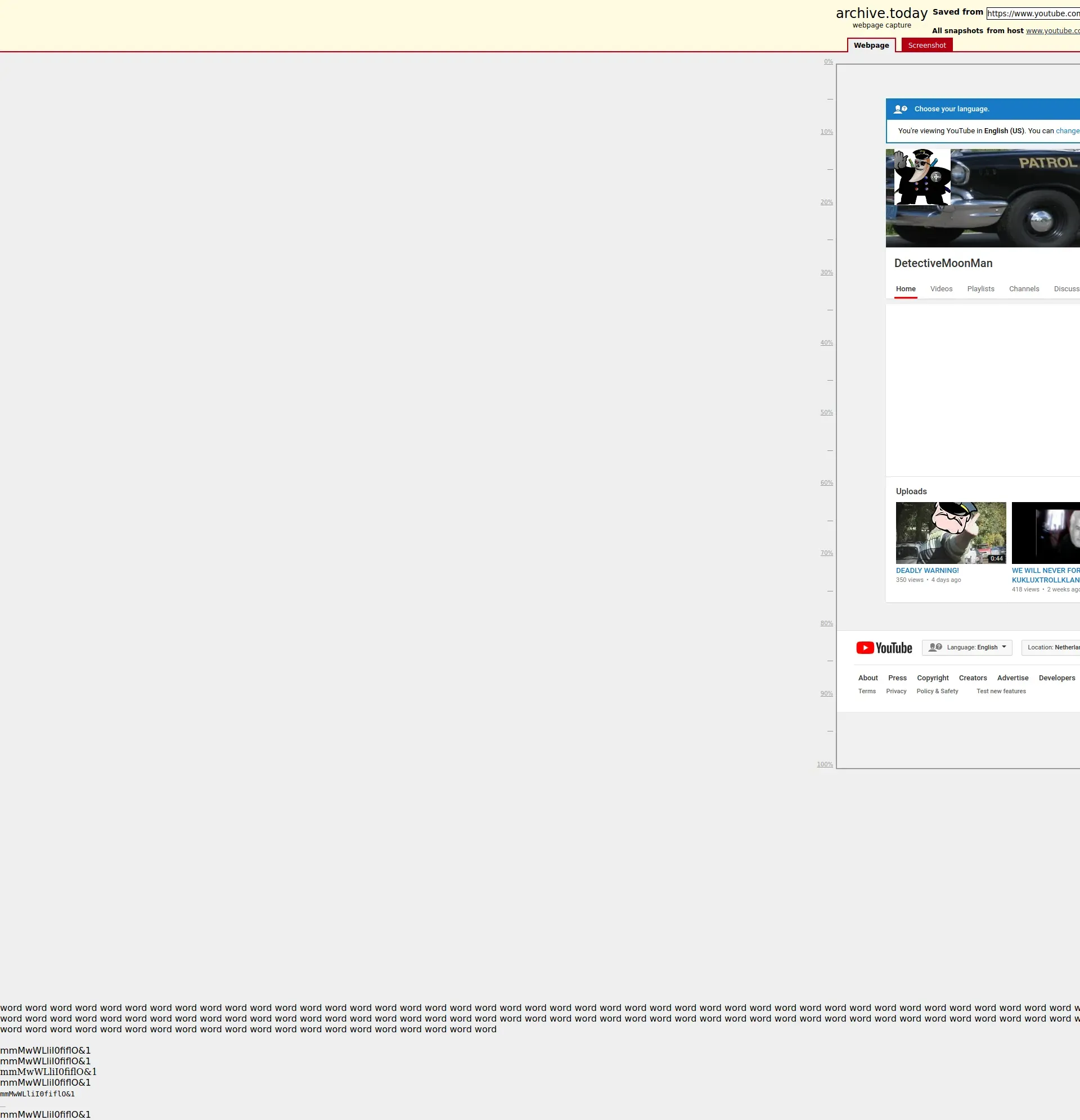Select the Webpage tab
The image size is (1080, 1120).
pyautogui.click(x=871, y=45)
